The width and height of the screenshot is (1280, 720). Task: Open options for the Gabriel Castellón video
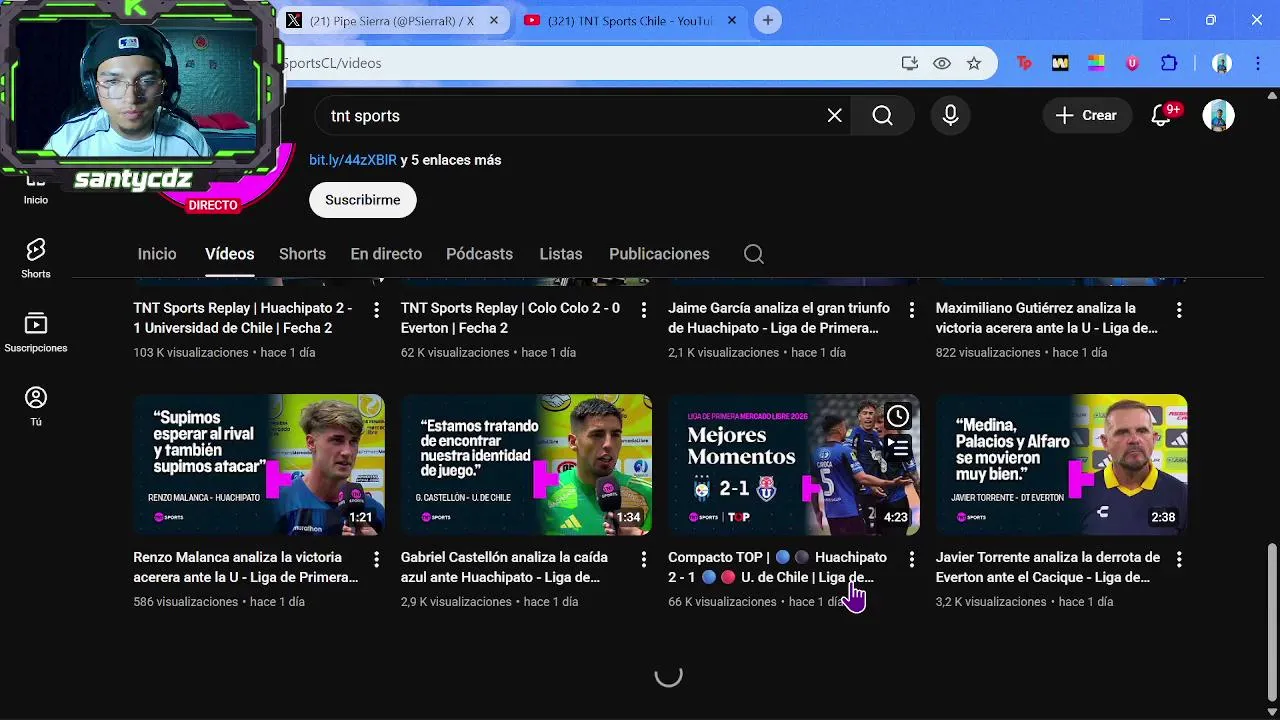[643, 560]
